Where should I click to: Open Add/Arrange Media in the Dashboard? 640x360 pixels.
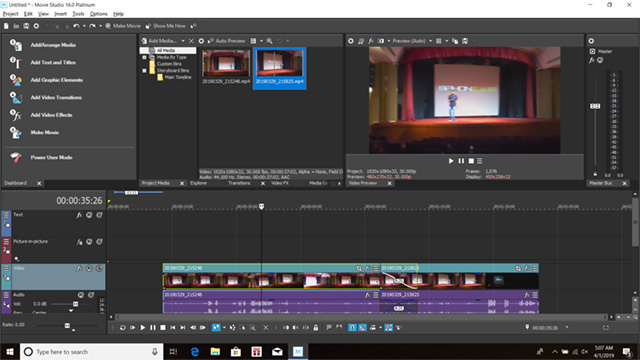point(53,45)
